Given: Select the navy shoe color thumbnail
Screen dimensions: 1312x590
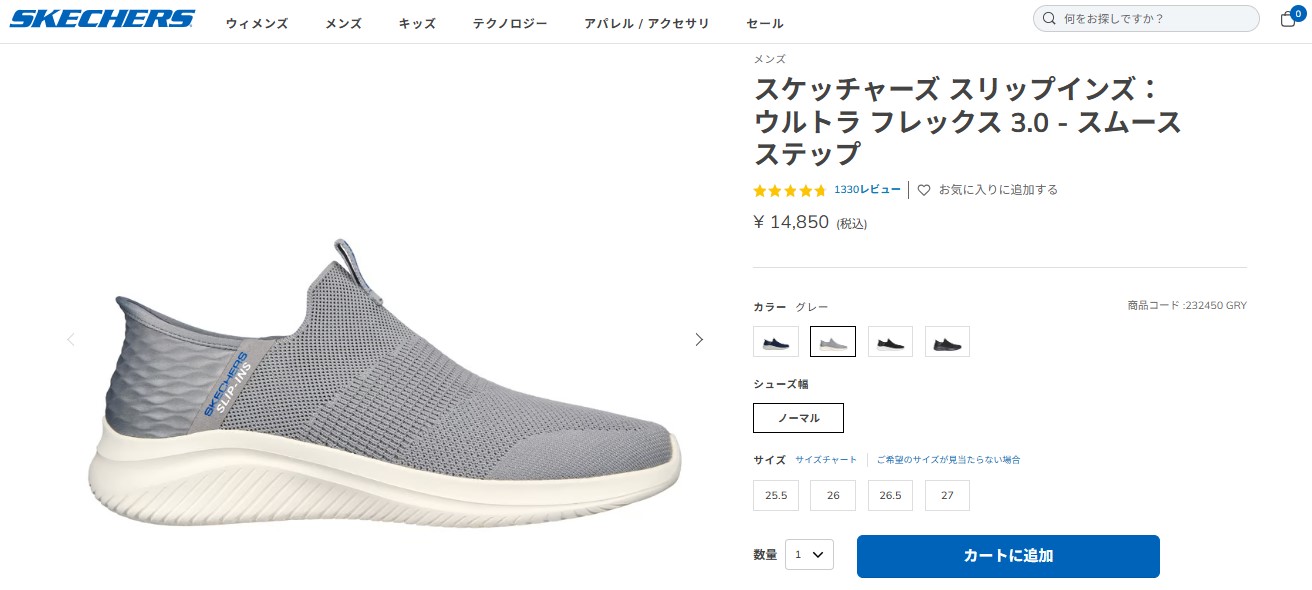Looking at the screenshot, I should (x=776, y=341).
